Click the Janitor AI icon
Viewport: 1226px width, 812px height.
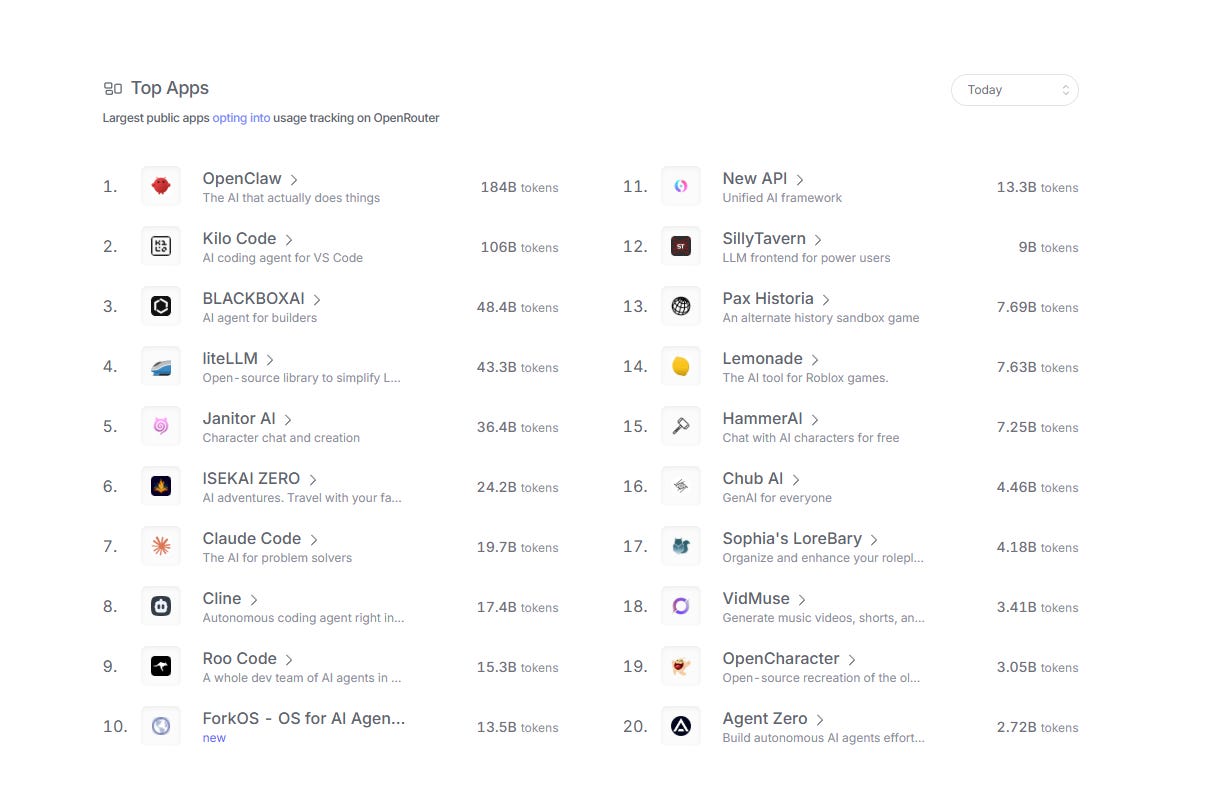coord(161,426)
